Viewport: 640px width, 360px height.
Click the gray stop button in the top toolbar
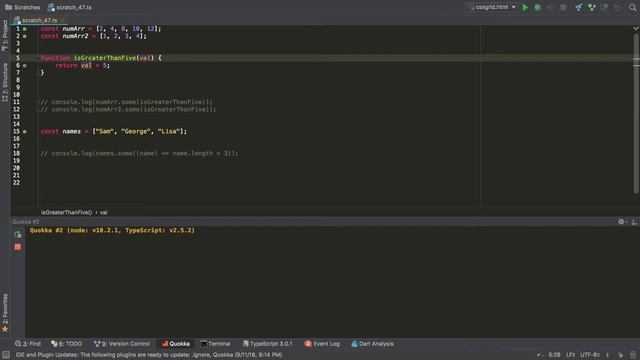point(563,7)
